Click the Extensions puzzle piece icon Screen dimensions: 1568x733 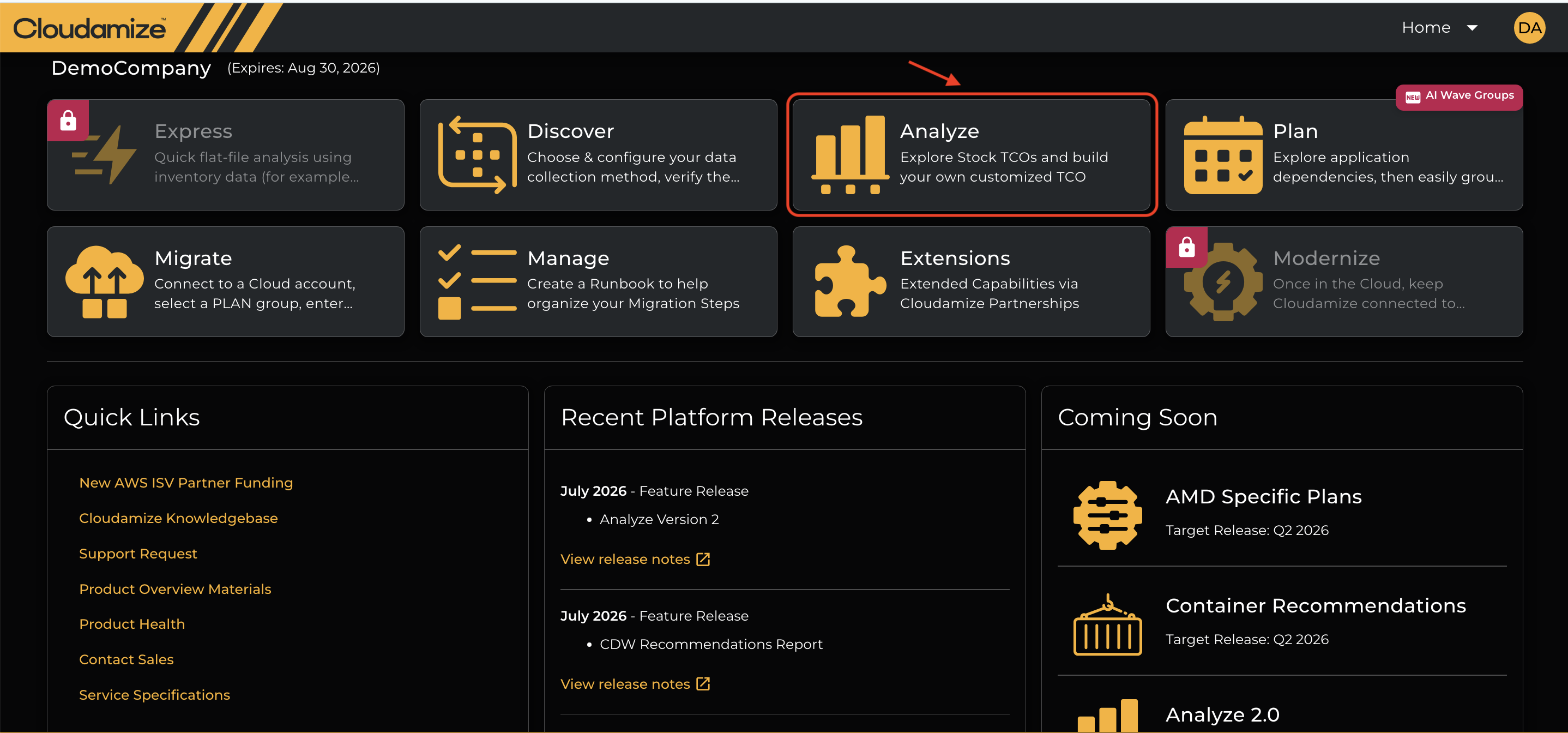850,281
